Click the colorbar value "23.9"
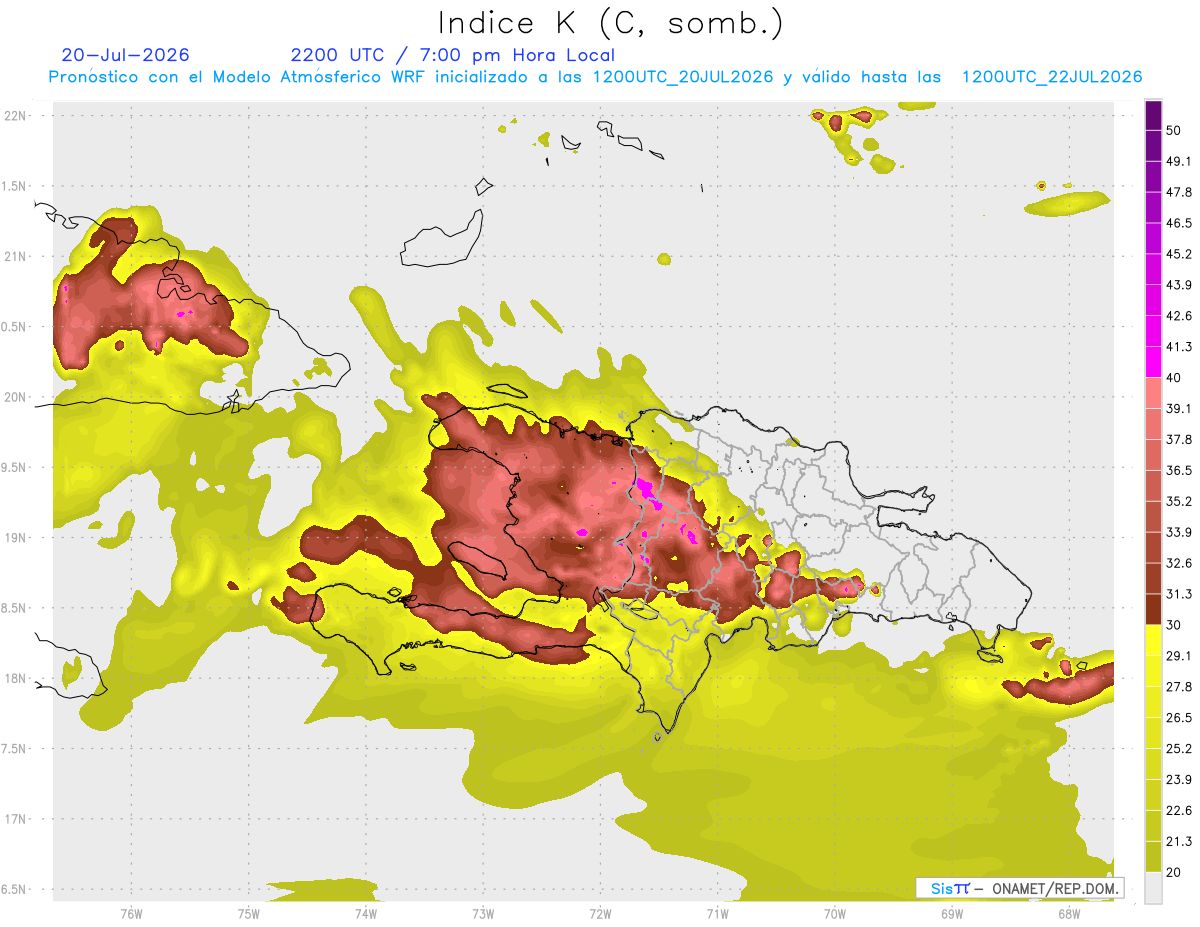Screen dimensions: 1200x927 [1179, 780]
